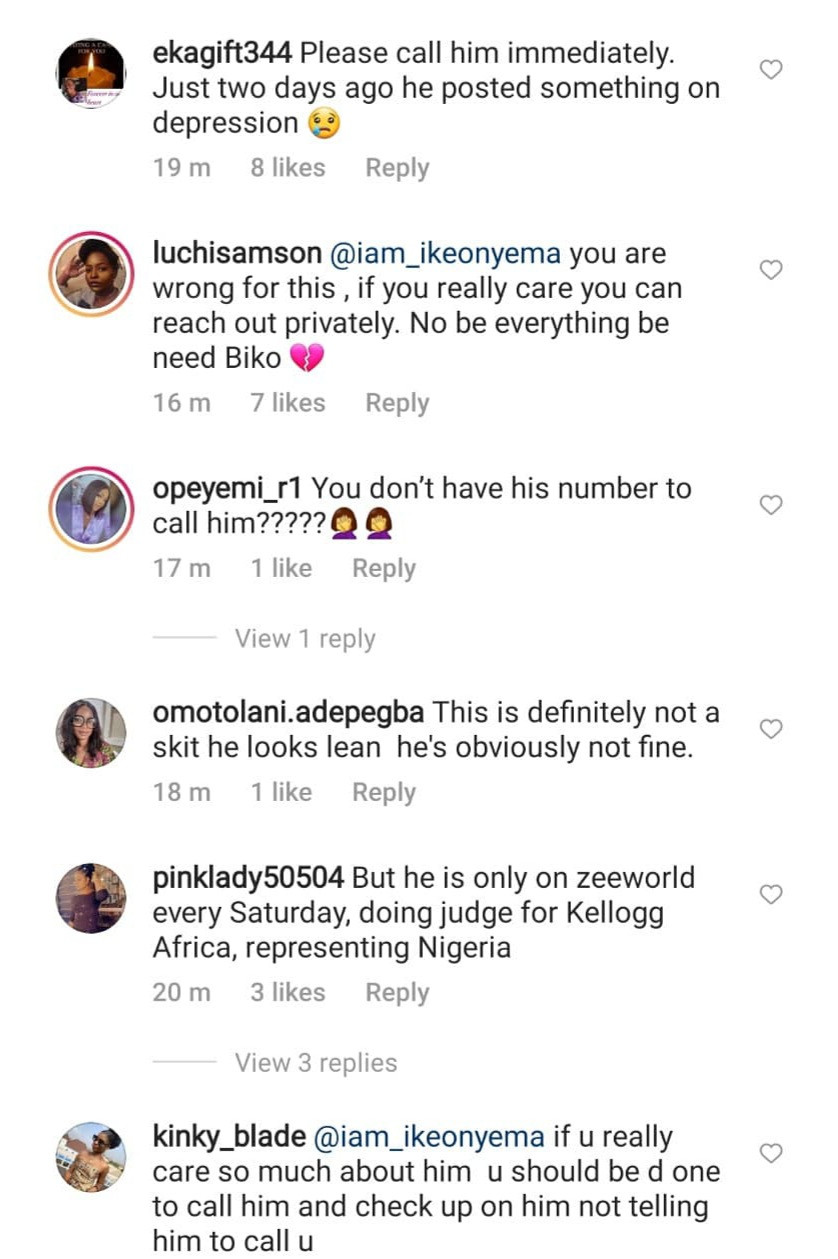The width and height of the screenshot is (838, 1259).
Task: Tap heart icon beside kinky_blade's comment
Action: pyautogui.click(x=771, y=1153)
